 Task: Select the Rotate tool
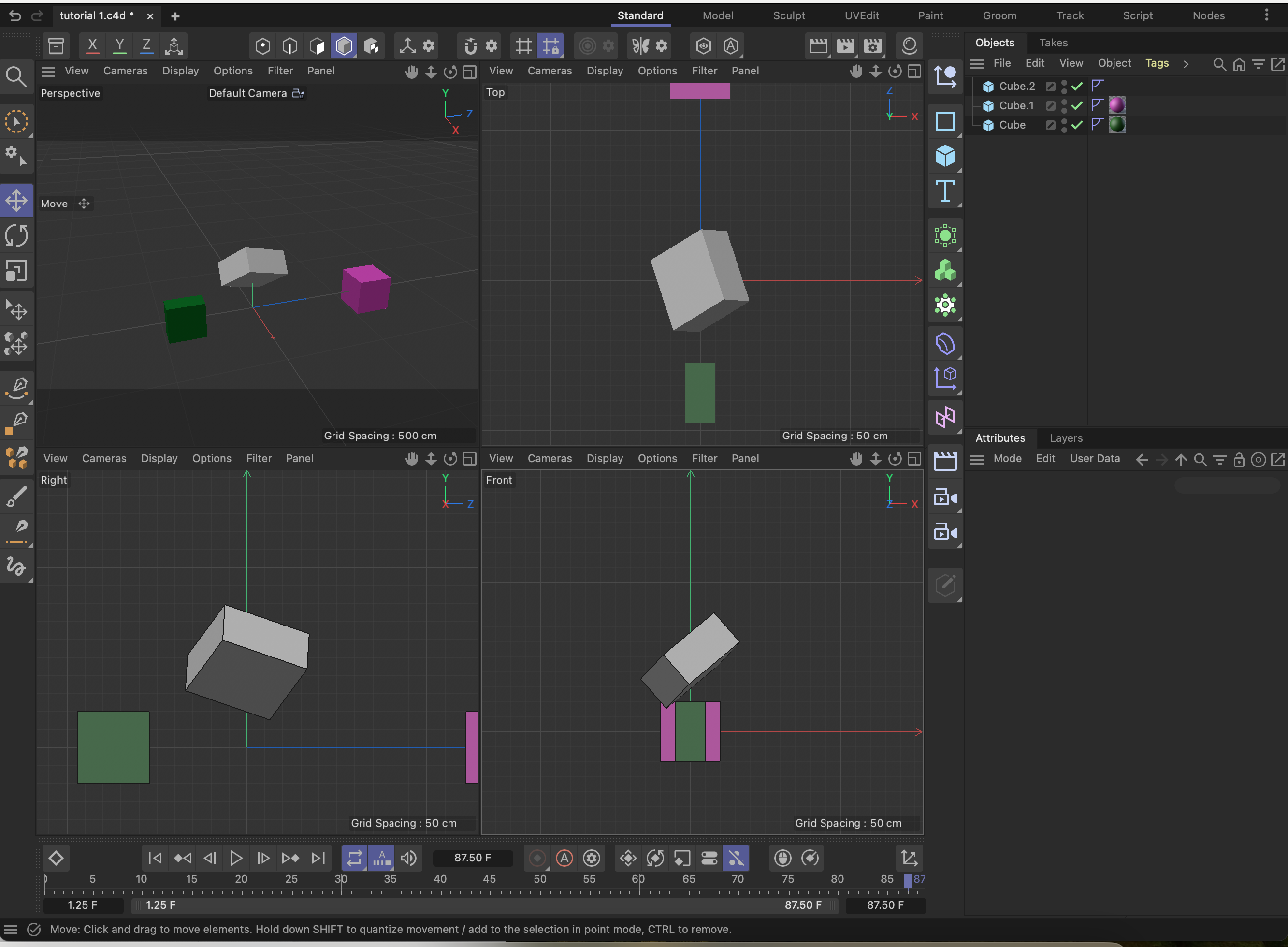(16, 235)
